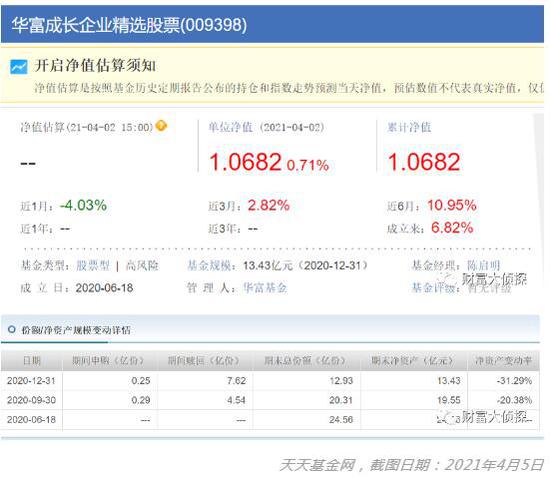The height and width of the screenshot is (479, 550).
Task: Click the 净值估算 (21-04-02 15:00) label
Action: 87,127
